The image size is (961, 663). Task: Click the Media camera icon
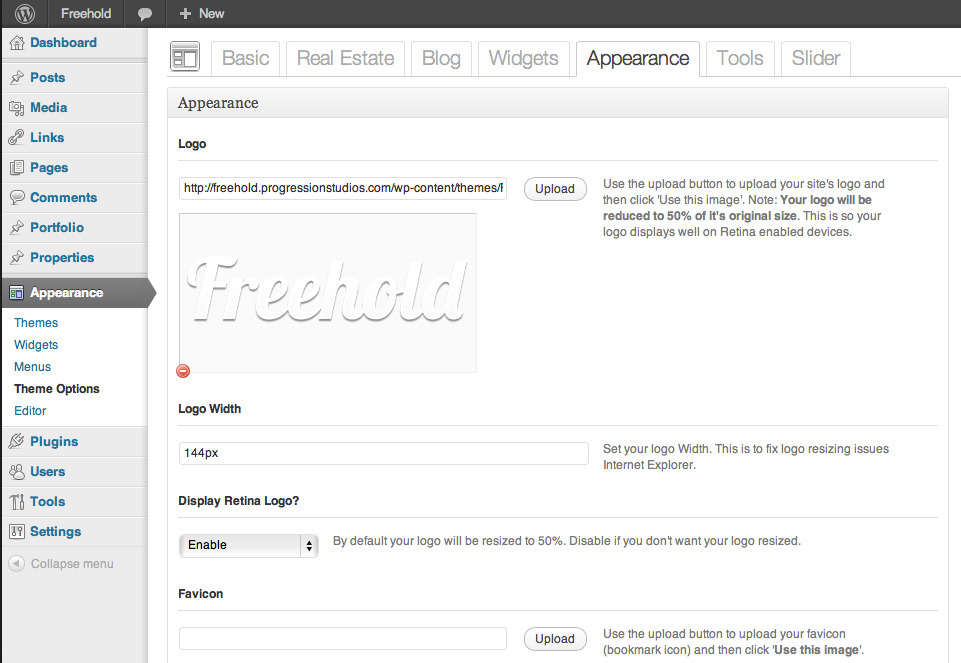pos(17,108)
